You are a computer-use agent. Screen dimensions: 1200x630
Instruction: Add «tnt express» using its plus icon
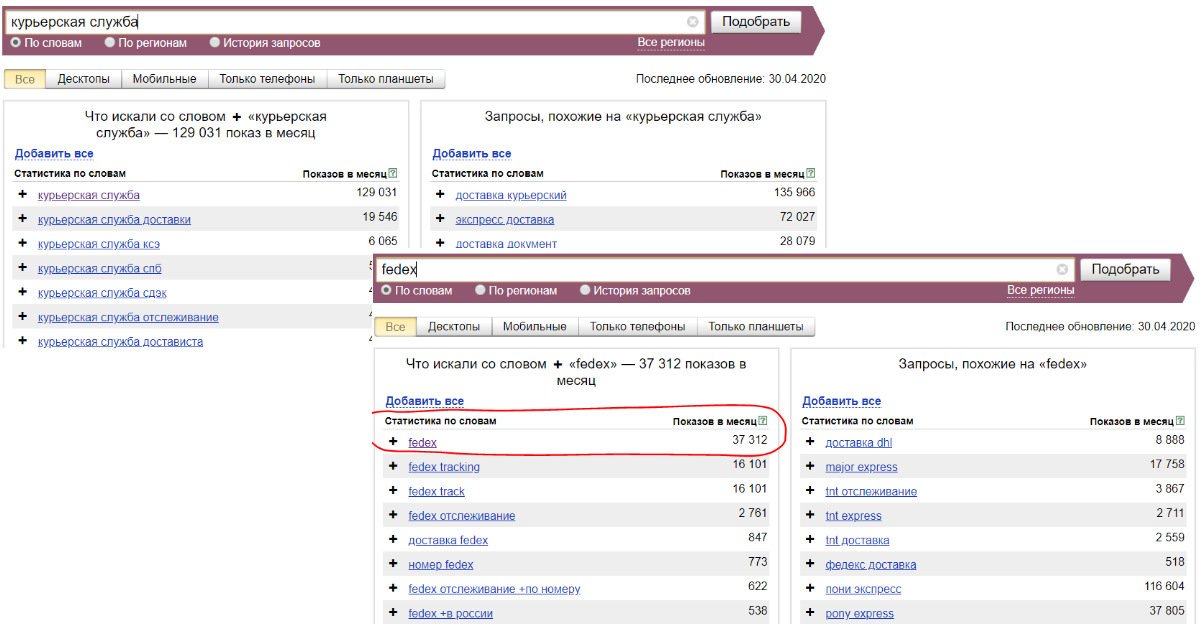point(810,515)
